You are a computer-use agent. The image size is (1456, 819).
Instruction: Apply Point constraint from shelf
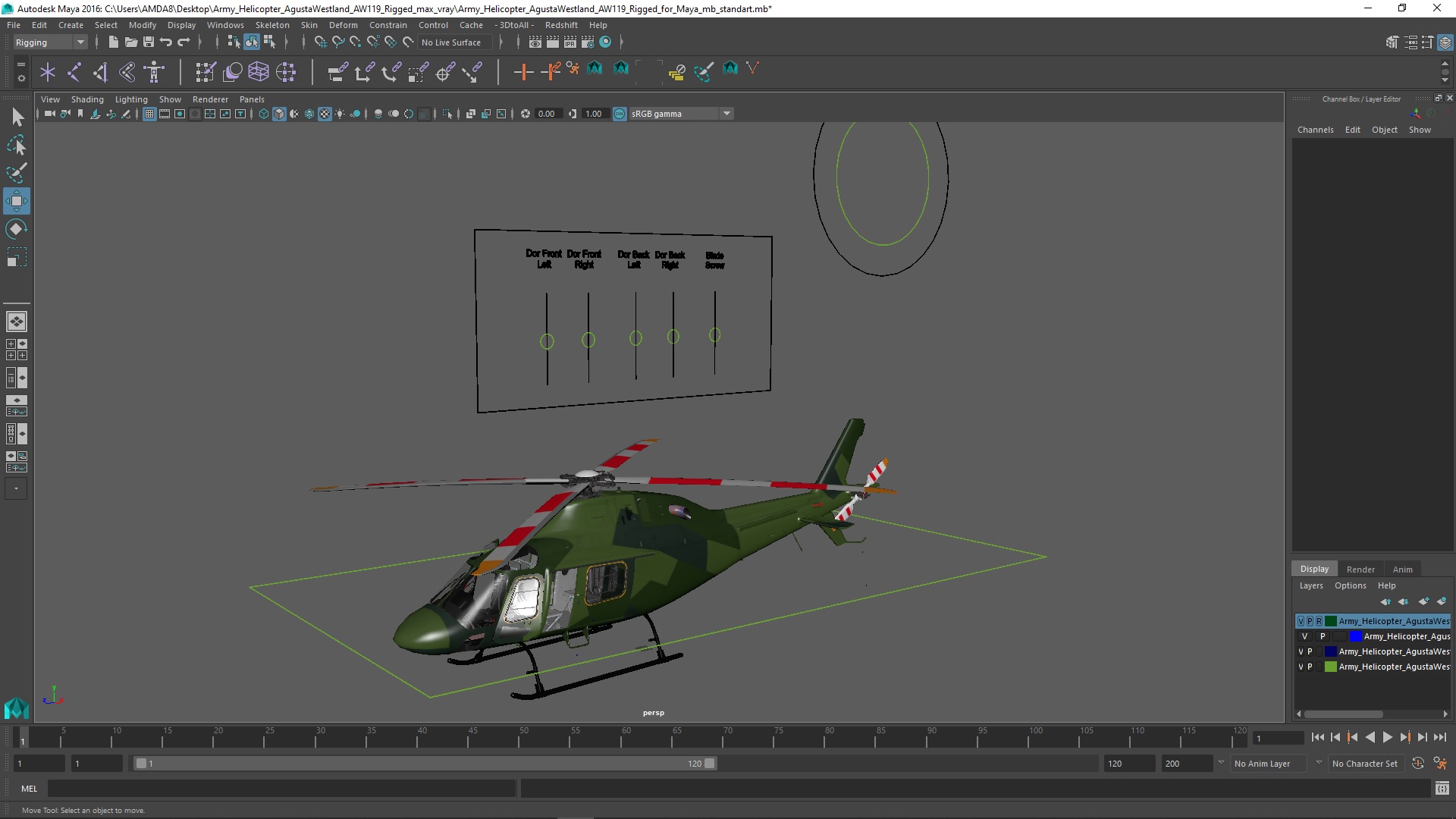[364, 72]
